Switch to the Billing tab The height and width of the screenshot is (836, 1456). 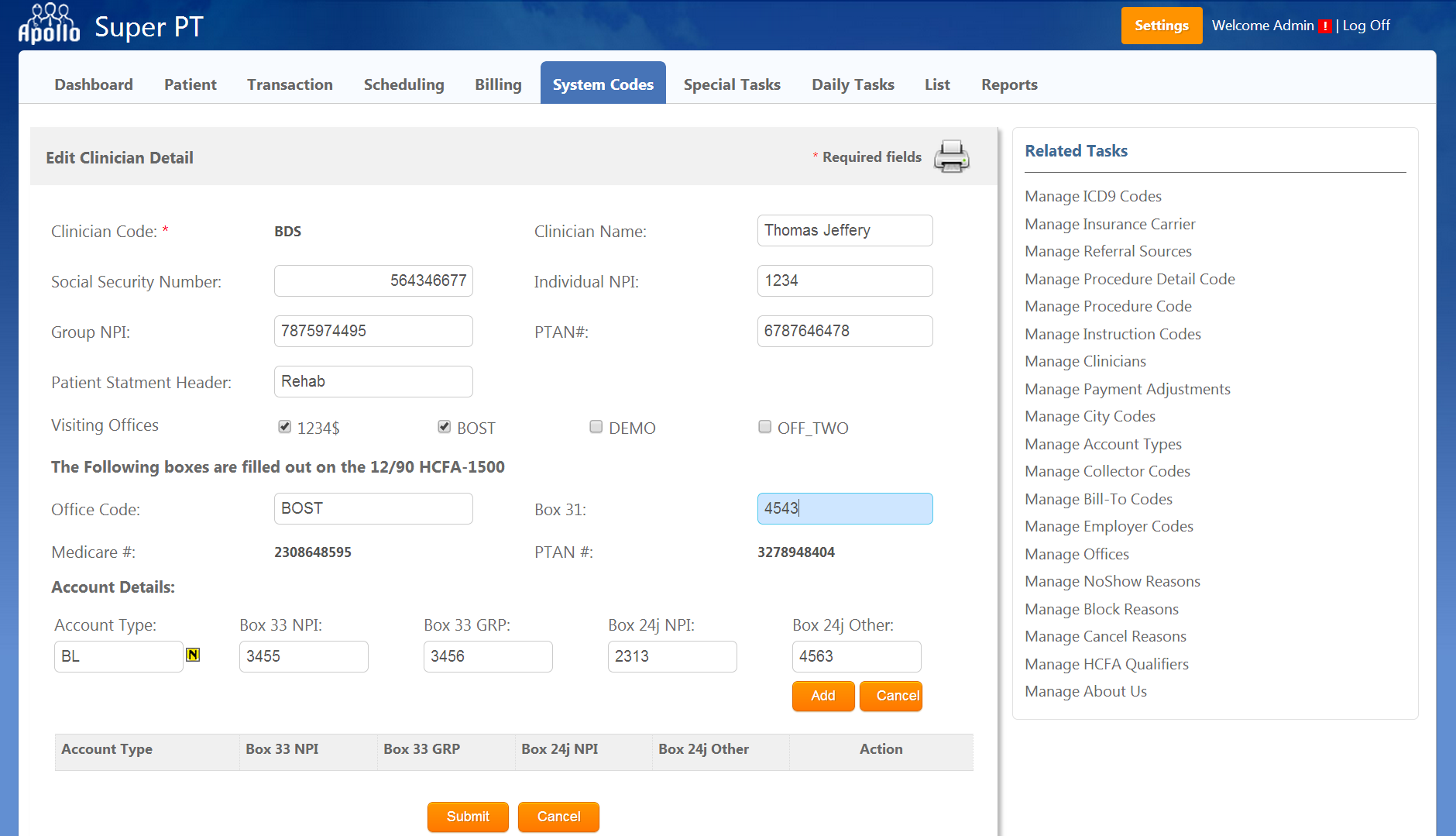[x=498, y=84]
